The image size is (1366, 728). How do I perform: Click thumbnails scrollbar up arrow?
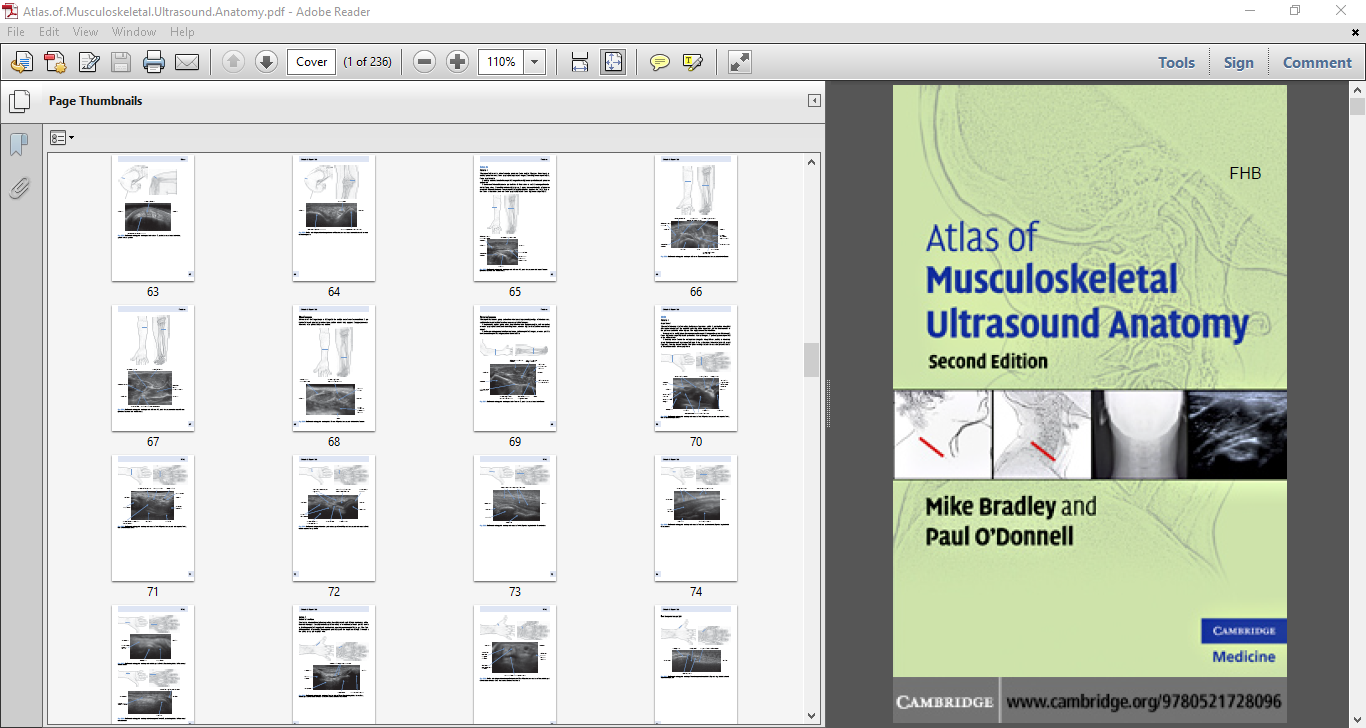pos(812,162)
